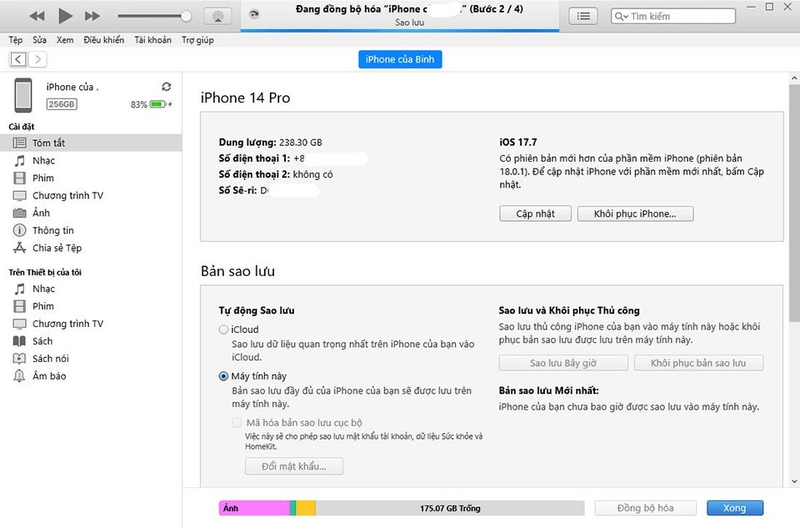The height and width of the screenshot is (528, 800).
Task: Open the Tài khoản menu
Action: tap(153, 40)
